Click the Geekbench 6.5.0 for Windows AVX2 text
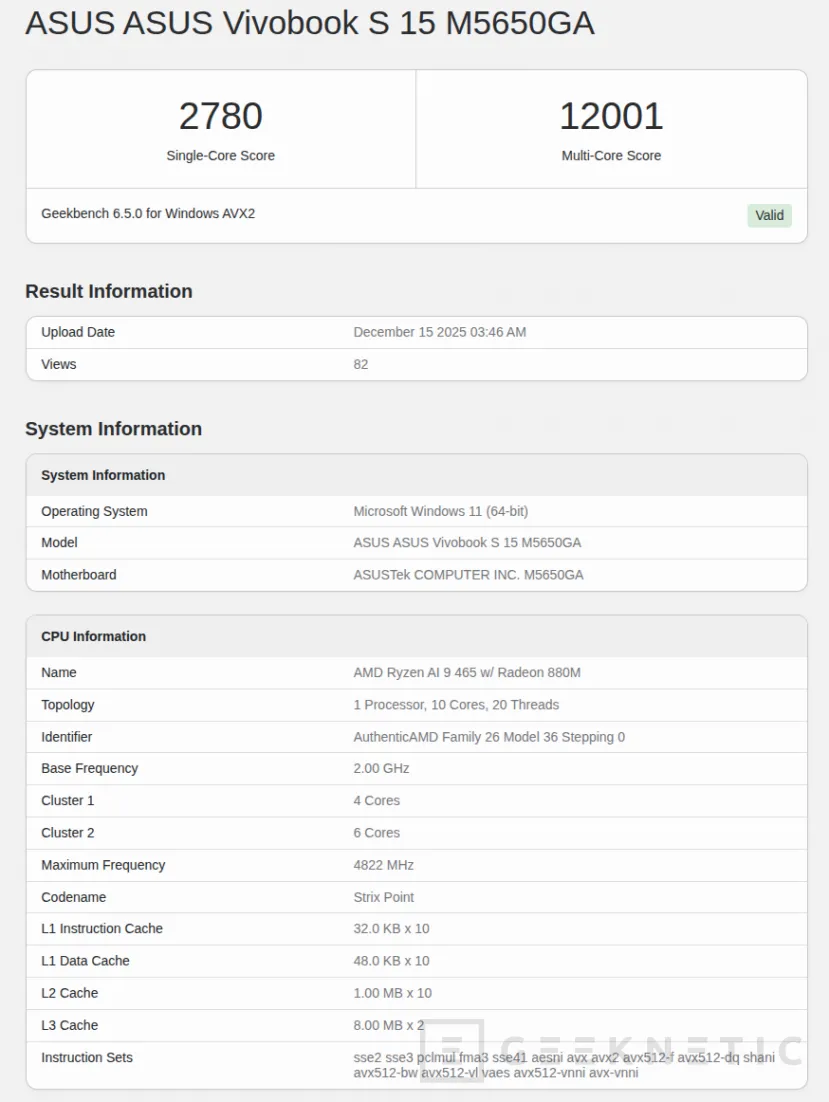The image size is (829, 1102). (x=148, y=213)
